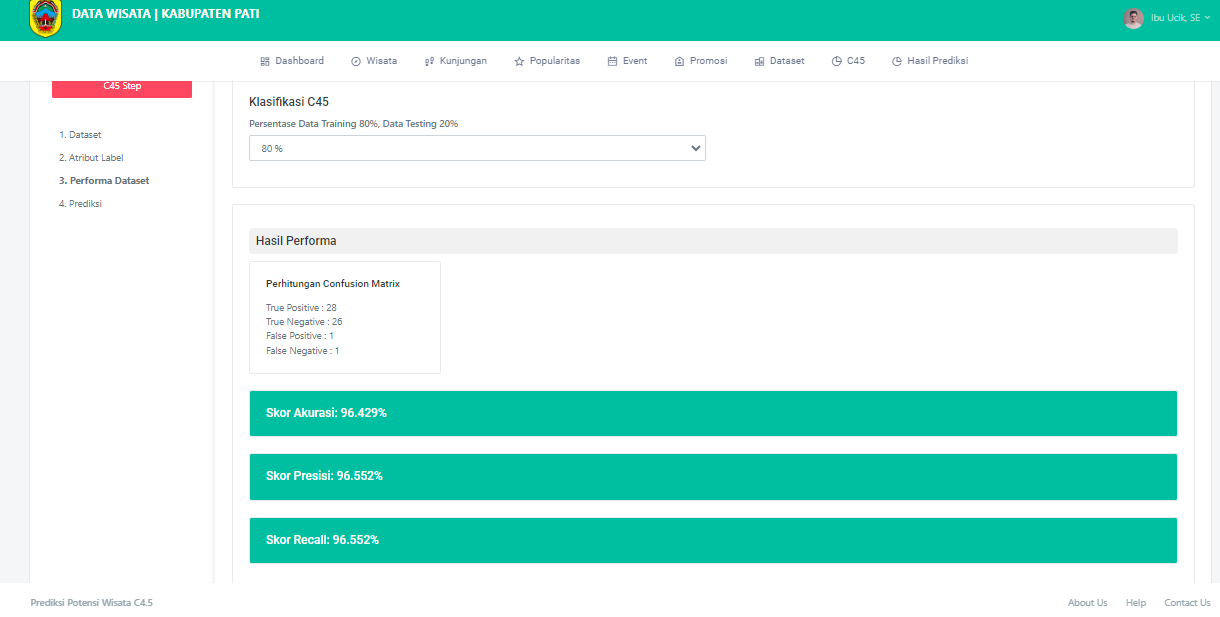
Task: Click the Hasil Prediksi icon
Action: [897, 61]
